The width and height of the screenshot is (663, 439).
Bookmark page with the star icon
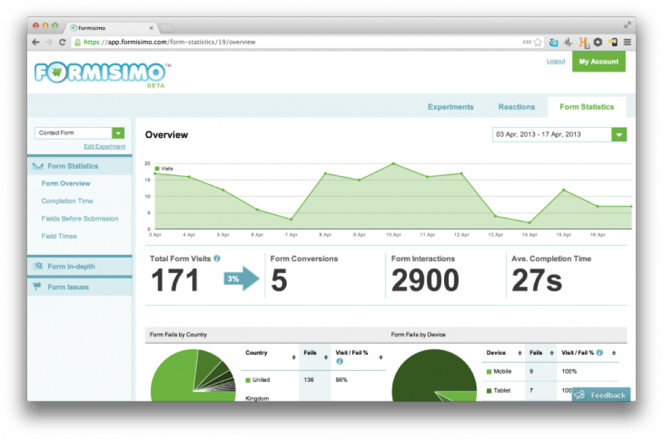[x=538, y=42]
